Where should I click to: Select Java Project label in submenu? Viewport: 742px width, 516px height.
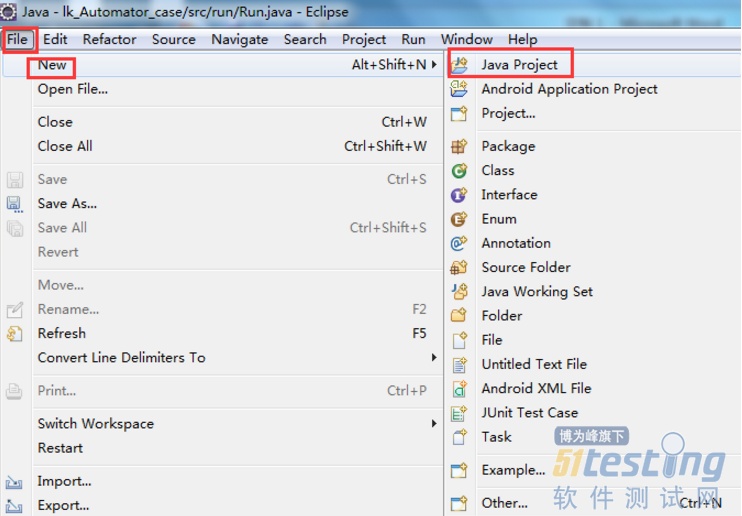point(520,64)
